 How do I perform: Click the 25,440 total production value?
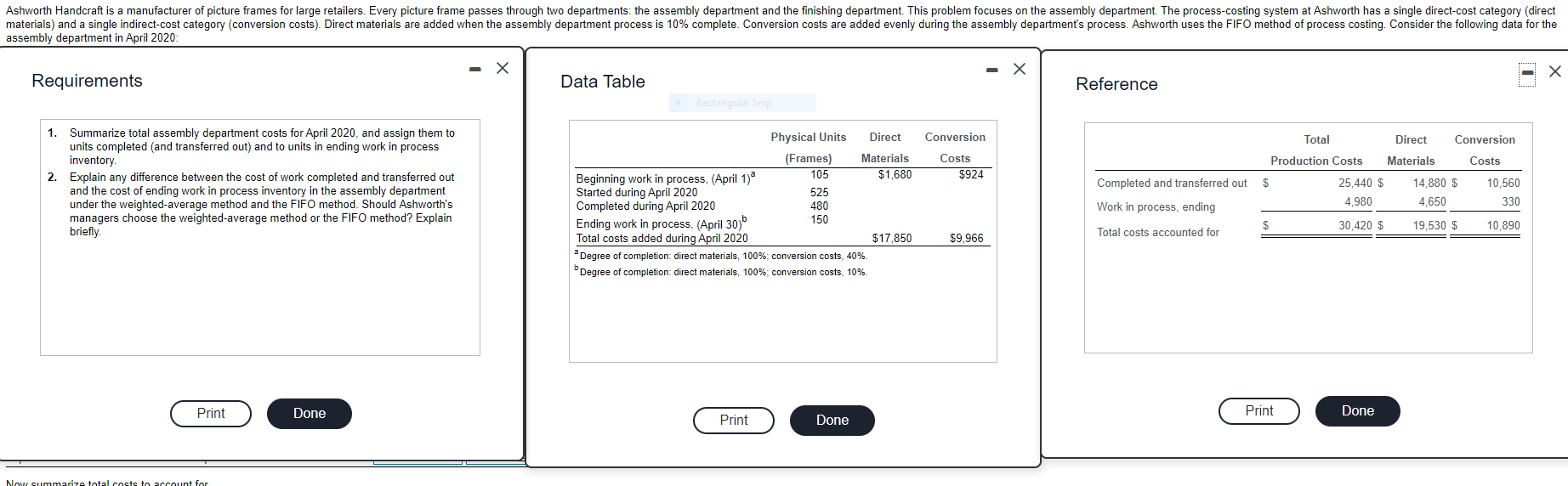tap(1355, 183)
